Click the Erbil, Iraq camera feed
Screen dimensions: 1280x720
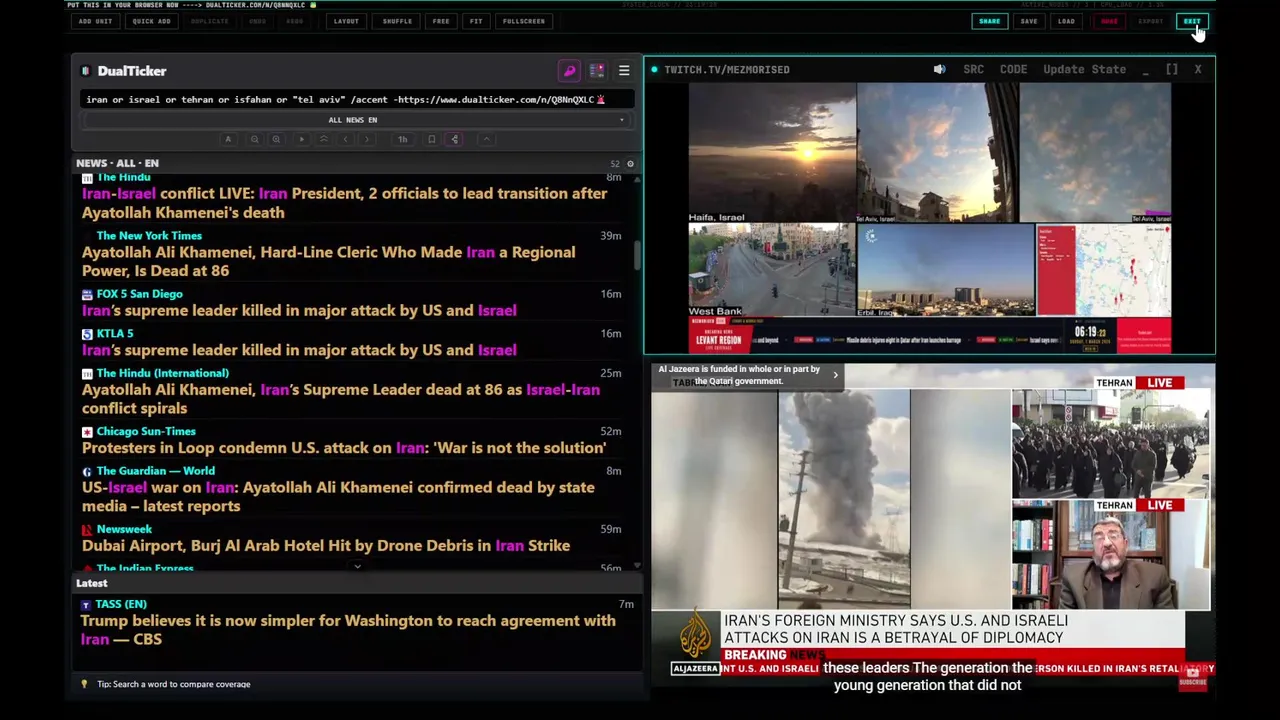[x=944, y=270]
